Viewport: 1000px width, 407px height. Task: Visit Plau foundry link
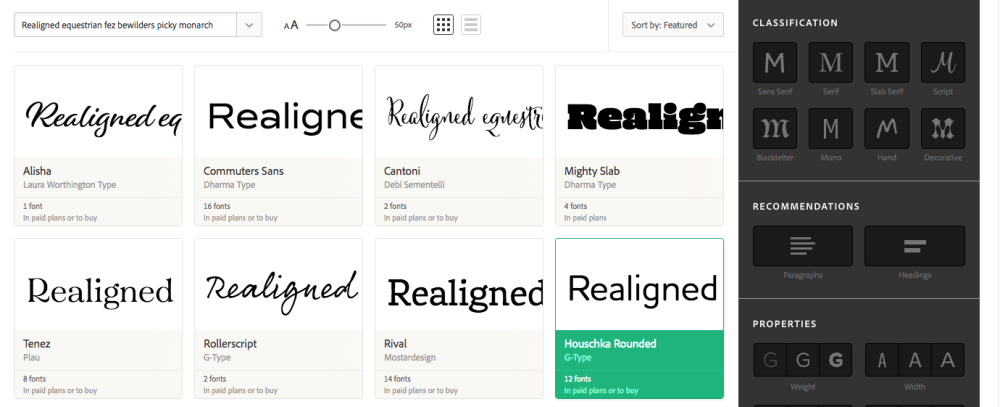(x=31, y=357)
